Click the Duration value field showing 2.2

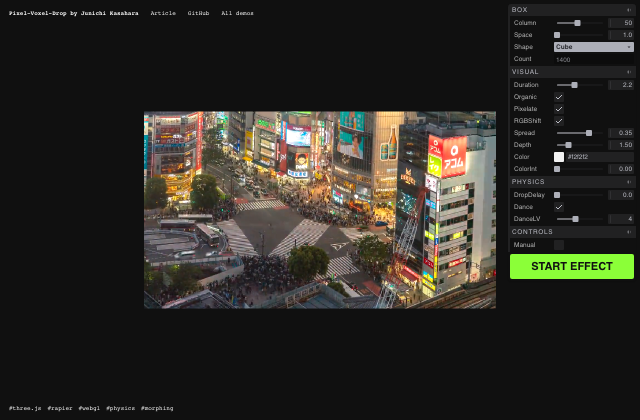point(621,85)
